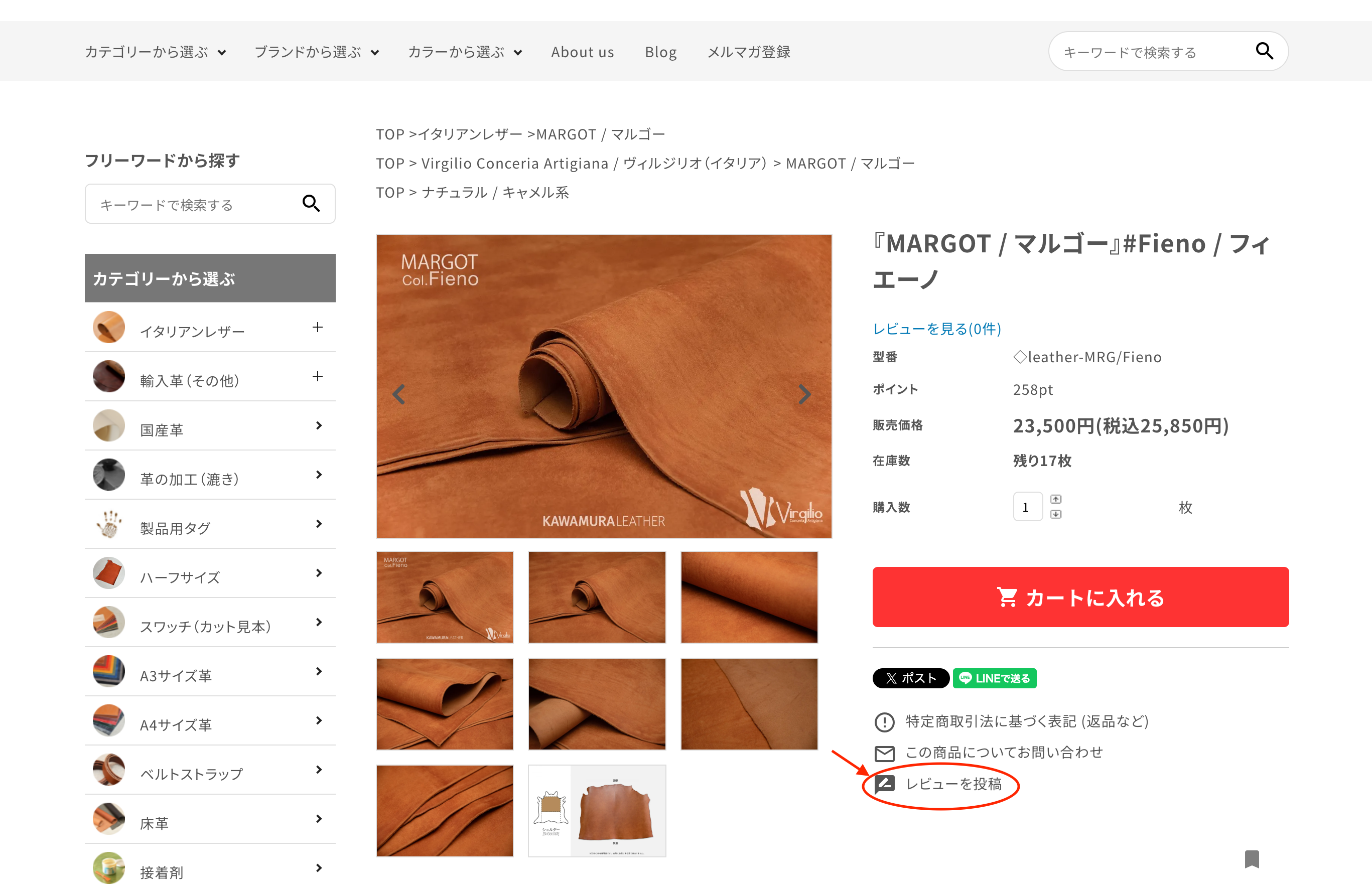Go to Virgilio Conceria Artigiana breadcrumb
This screenshot has width=1372, height=891.
[x=594, y=164]
